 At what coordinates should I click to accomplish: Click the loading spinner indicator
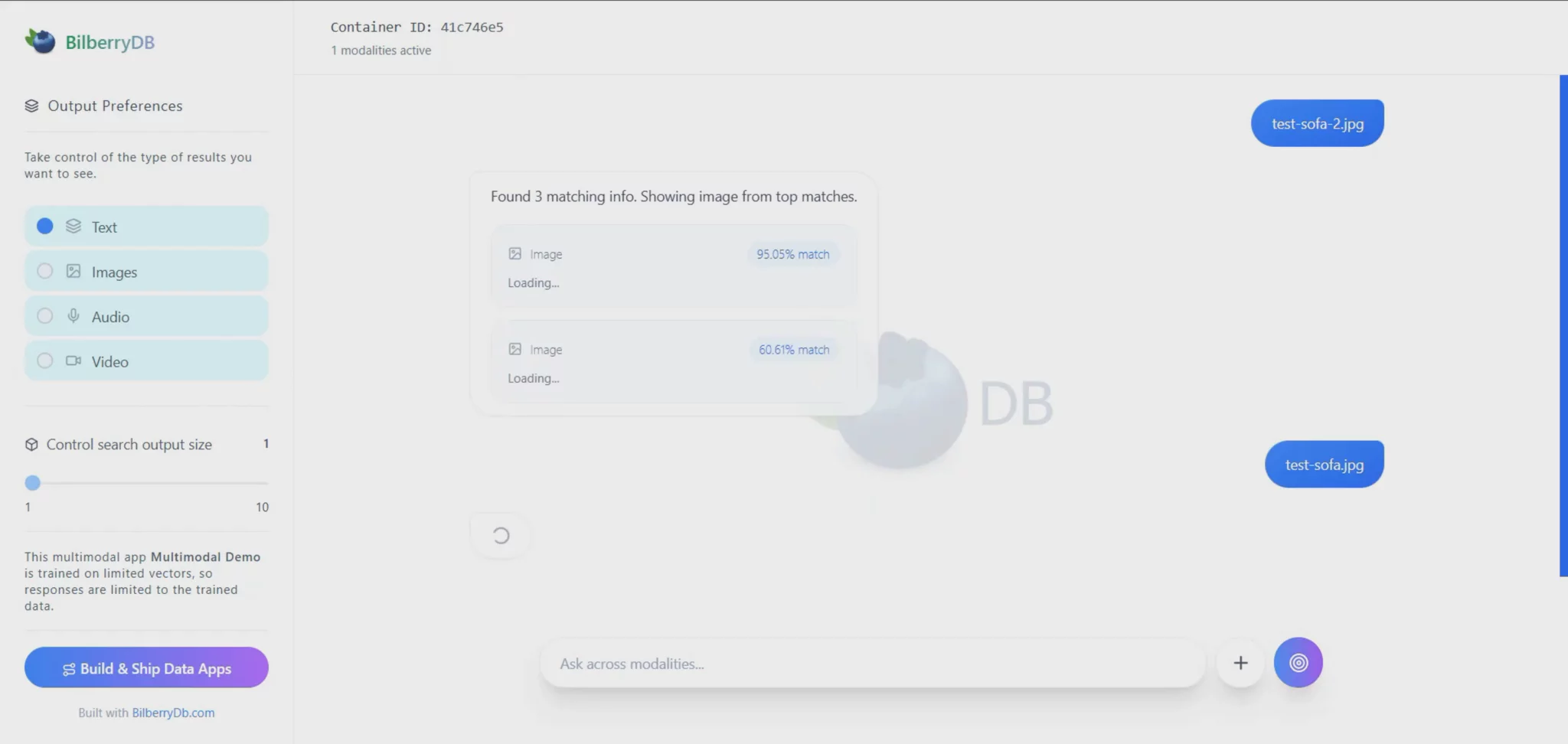click(x=501, y=536)
